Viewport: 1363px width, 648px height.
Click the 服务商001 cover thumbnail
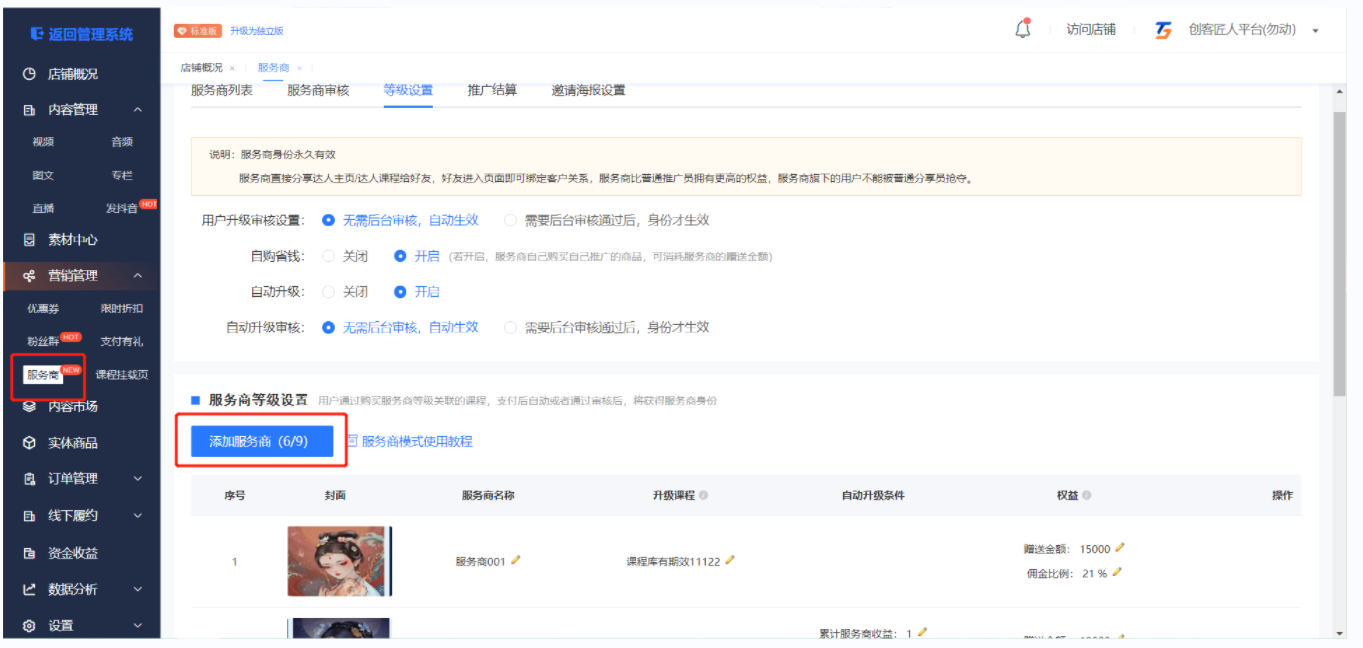pyautogui.click(x=339, y=562)
